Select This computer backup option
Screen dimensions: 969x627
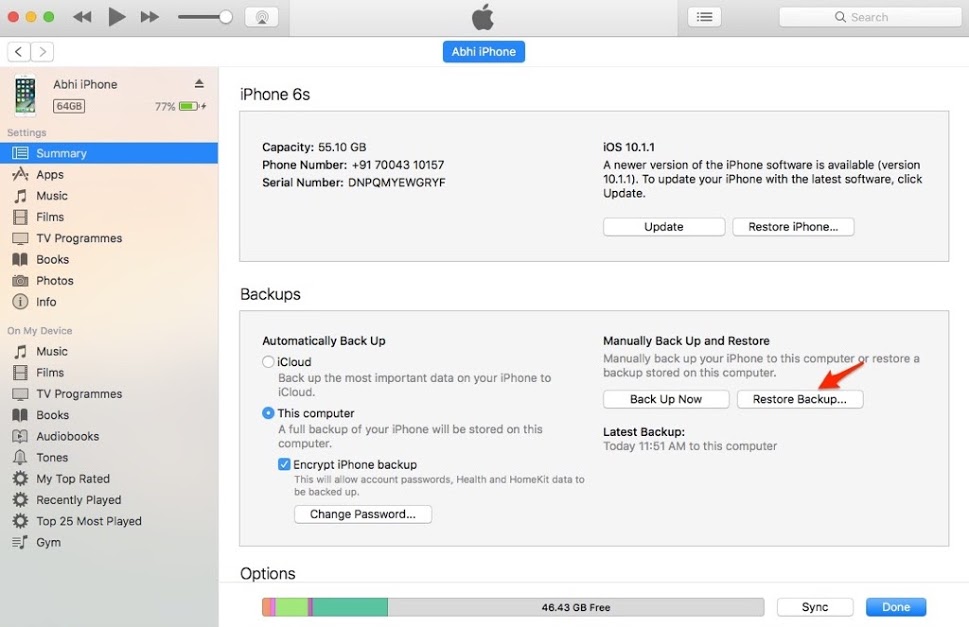point(268,413)
